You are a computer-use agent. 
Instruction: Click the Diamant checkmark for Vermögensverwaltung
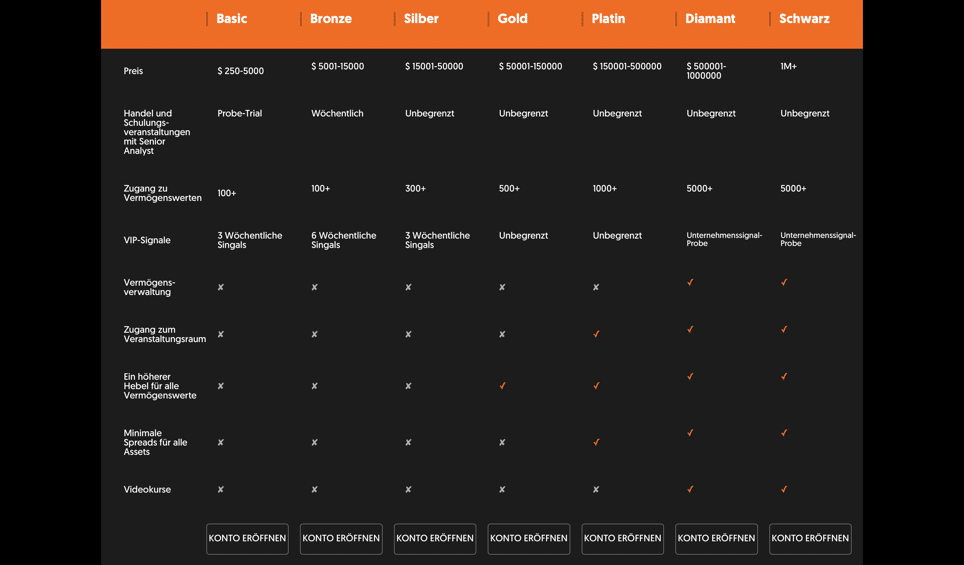tap(690, 283)
